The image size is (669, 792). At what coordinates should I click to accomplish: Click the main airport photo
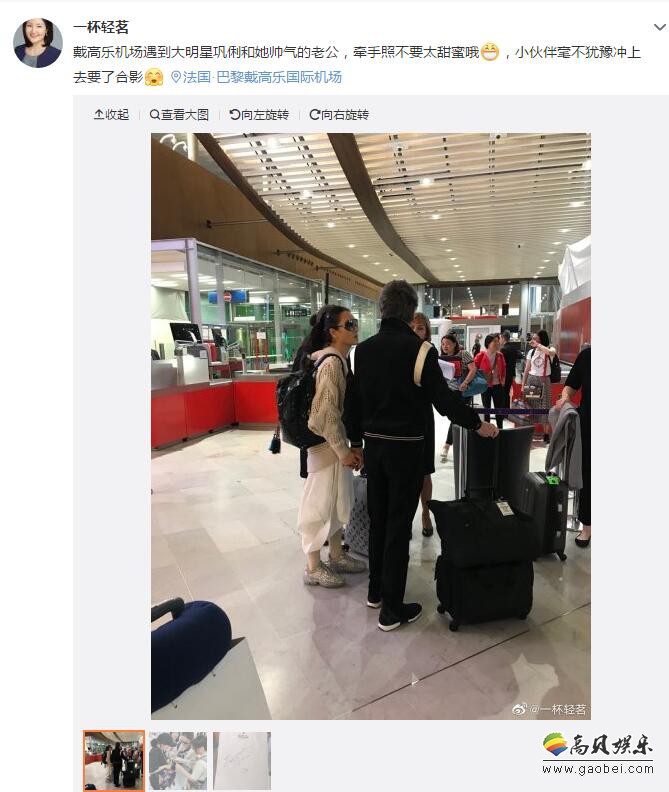click(x=371, y=426)
